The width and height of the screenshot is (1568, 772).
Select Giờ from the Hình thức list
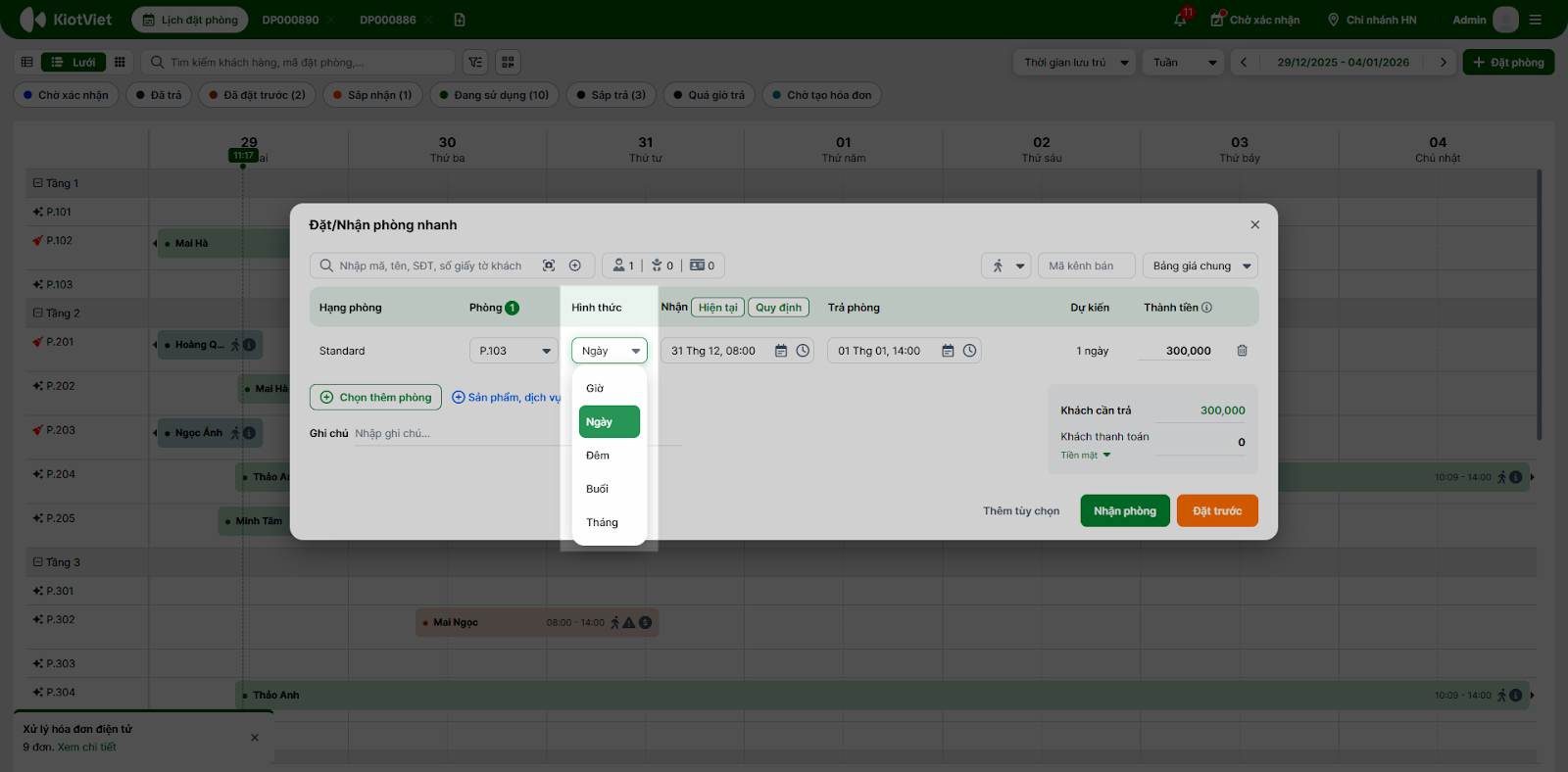pos(596,389)
